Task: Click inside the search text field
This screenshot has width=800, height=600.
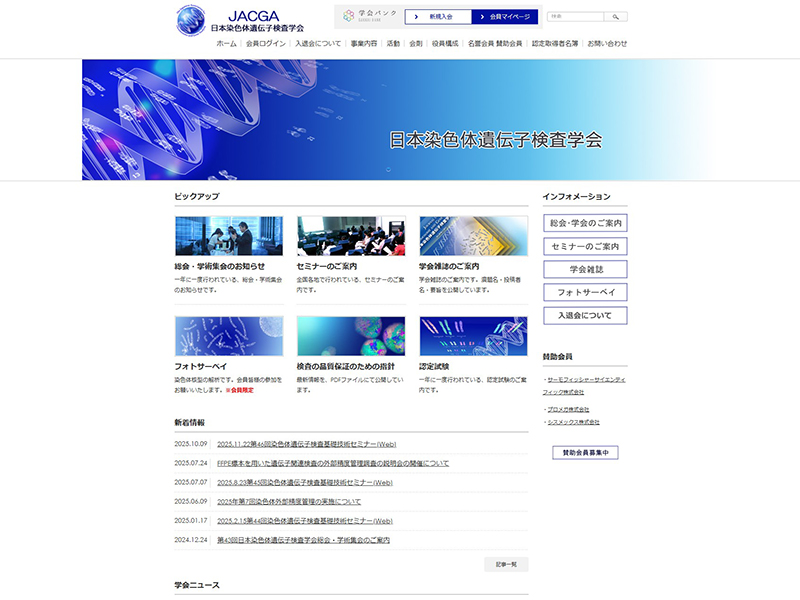Action: (x=575, y=17)
